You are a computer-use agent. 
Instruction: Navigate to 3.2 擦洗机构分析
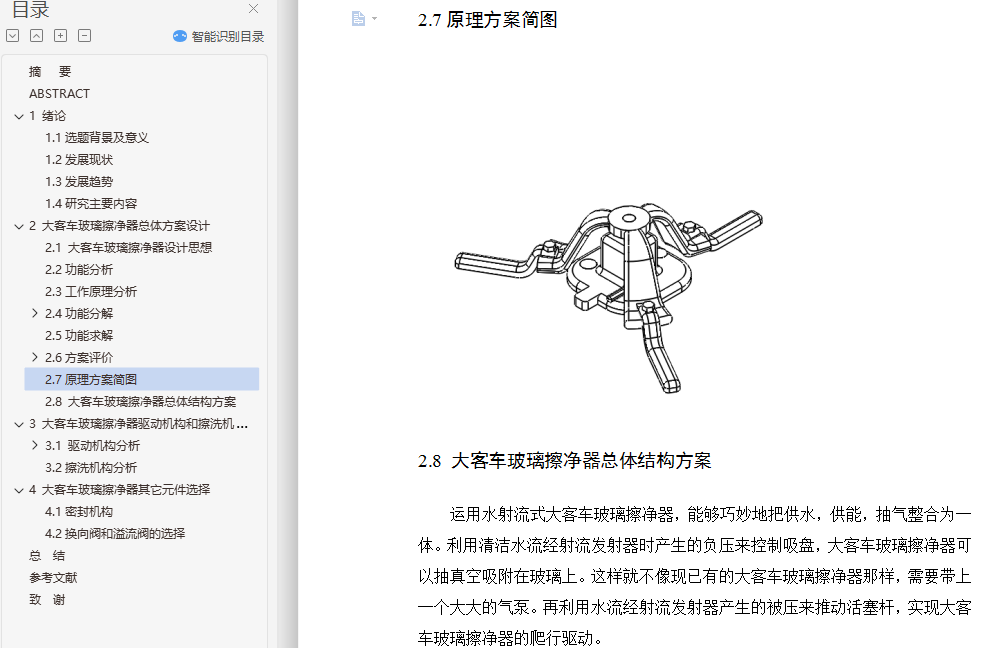(x=91, y=468)
